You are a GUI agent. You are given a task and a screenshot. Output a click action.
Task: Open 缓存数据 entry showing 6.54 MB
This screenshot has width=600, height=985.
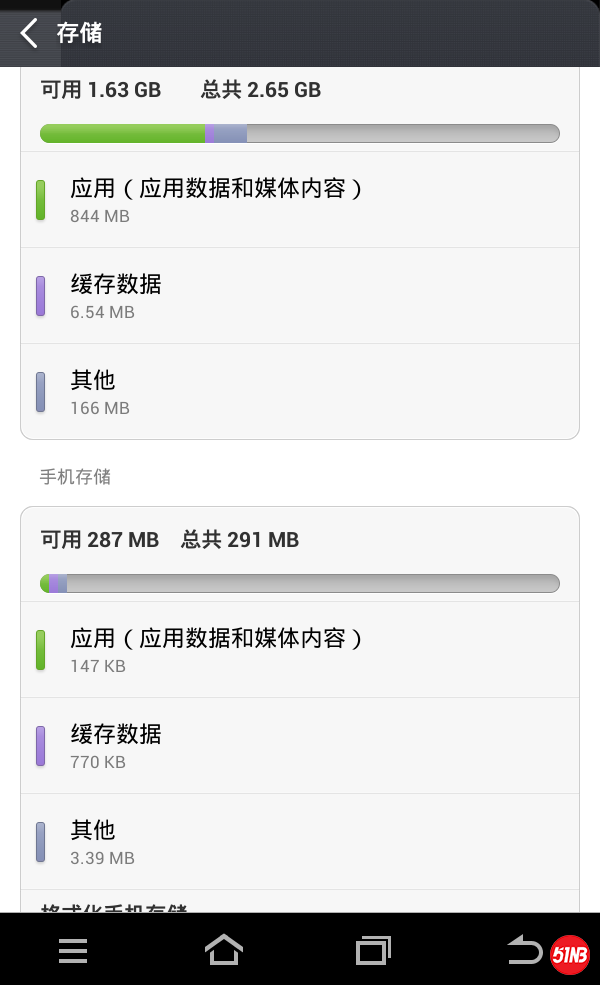click(x=300, y=297)
